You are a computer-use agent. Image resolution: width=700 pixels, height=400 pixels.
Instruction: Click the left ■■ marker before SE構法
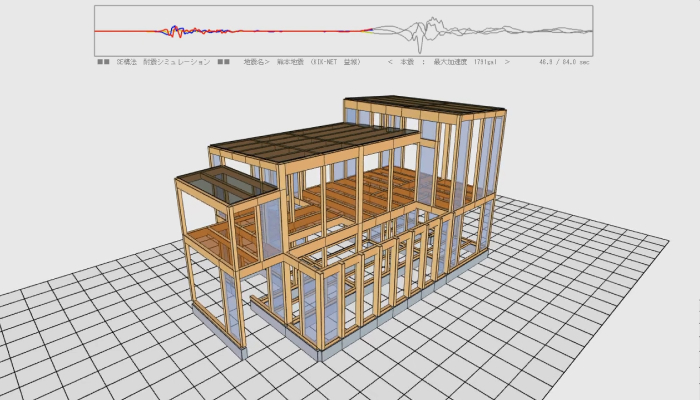point(103,62)
